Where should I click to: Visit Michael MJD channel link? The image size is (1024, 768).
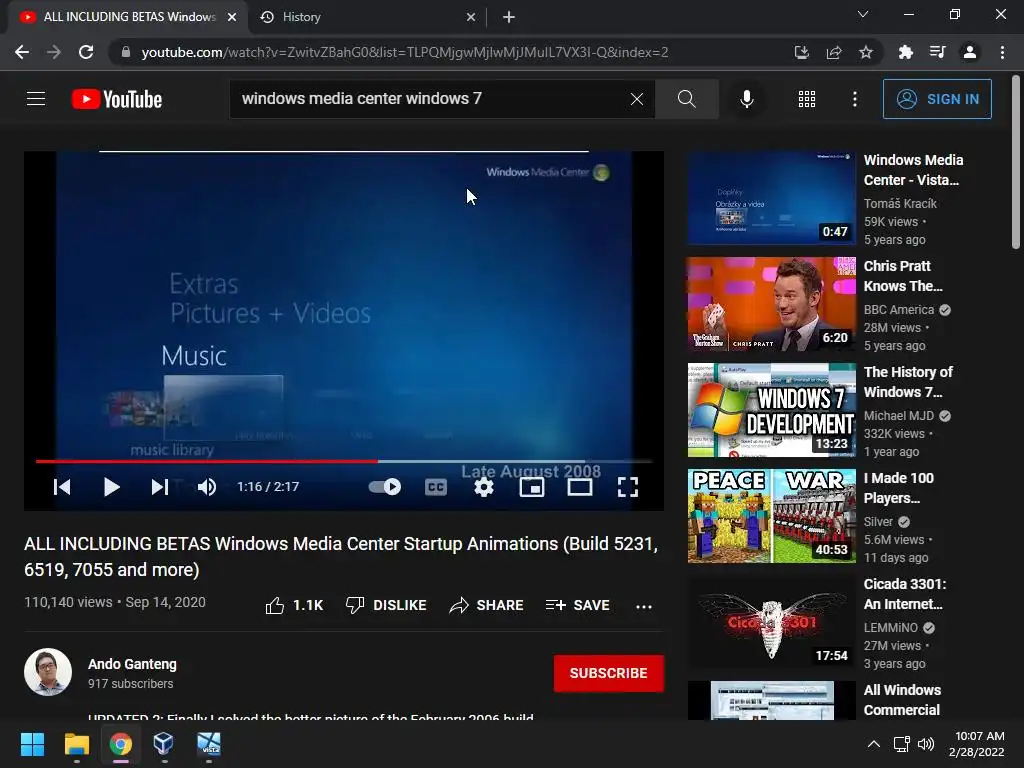[x=899, y=415]
